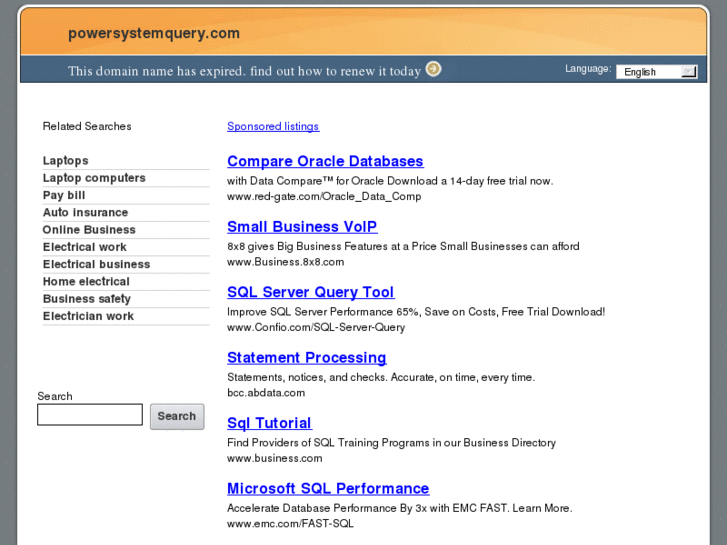The width and height of the screenshot is (727, 545).
Task: Select Pay bill related search
Action: point(64,195)
